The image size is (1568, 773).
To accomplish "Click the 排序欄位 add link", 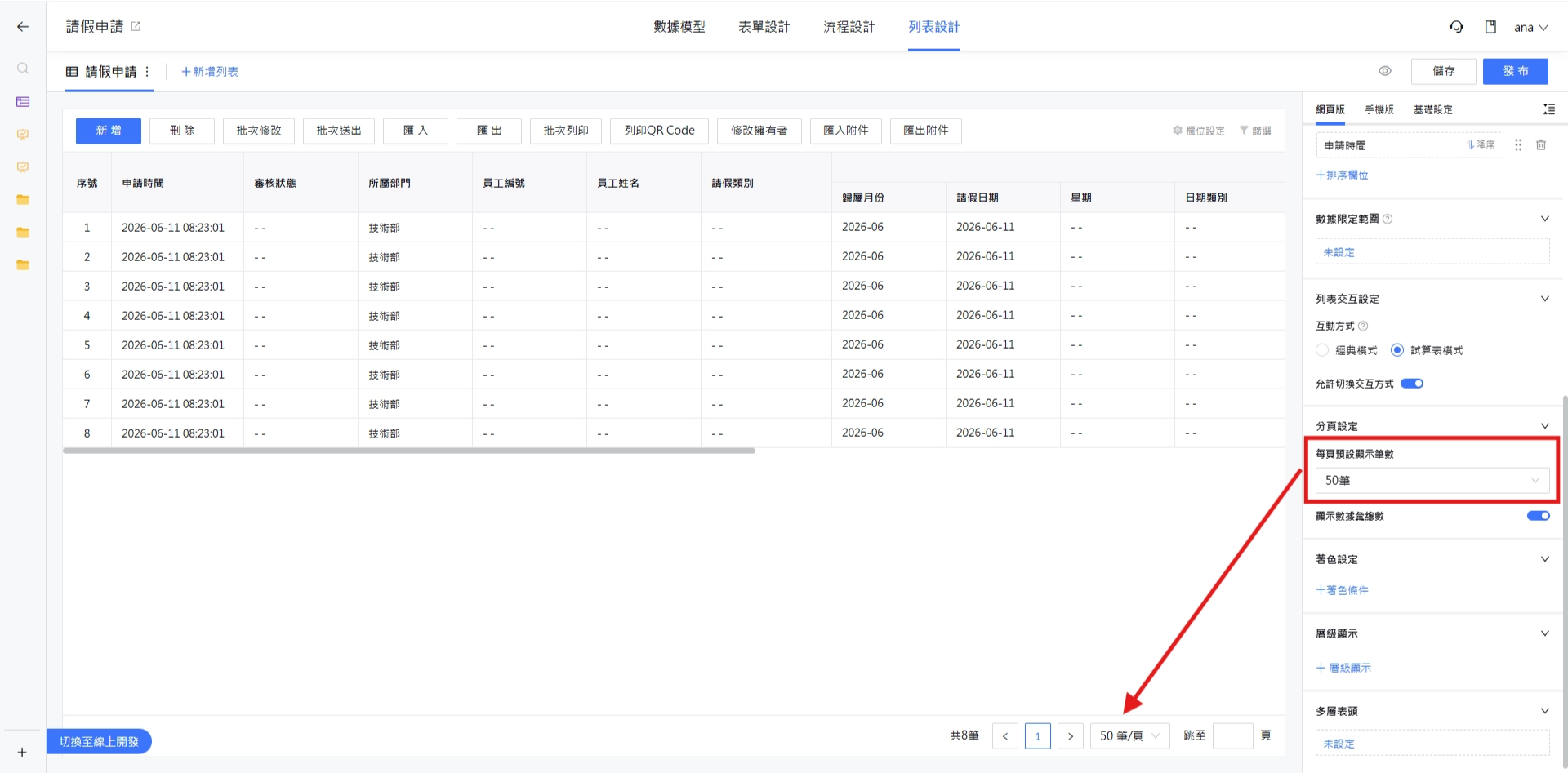I will [1343, 175].
